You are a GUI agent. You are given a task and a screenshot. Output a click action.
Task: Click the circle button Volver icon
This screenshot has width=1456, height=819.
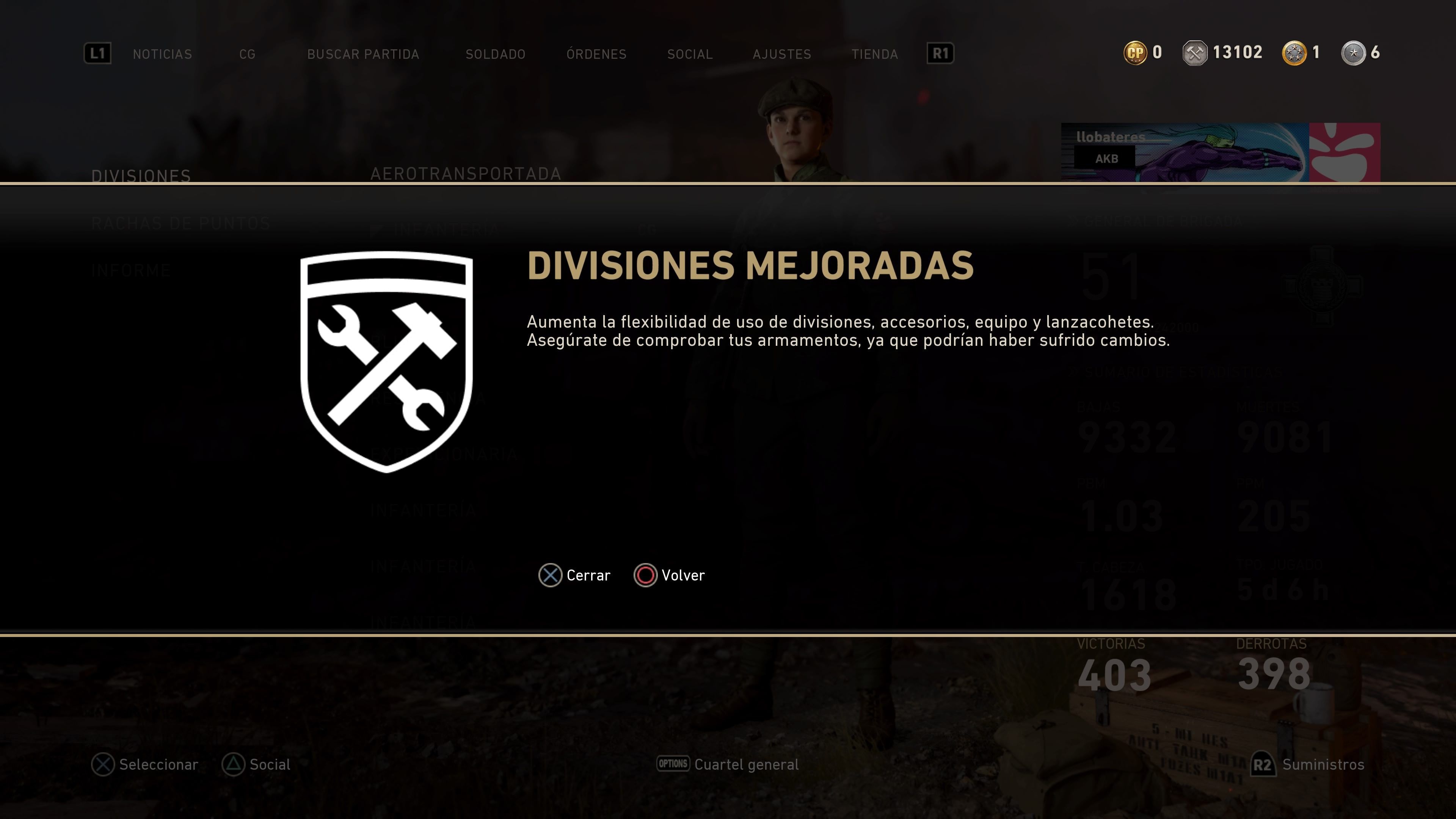(645, 576)
